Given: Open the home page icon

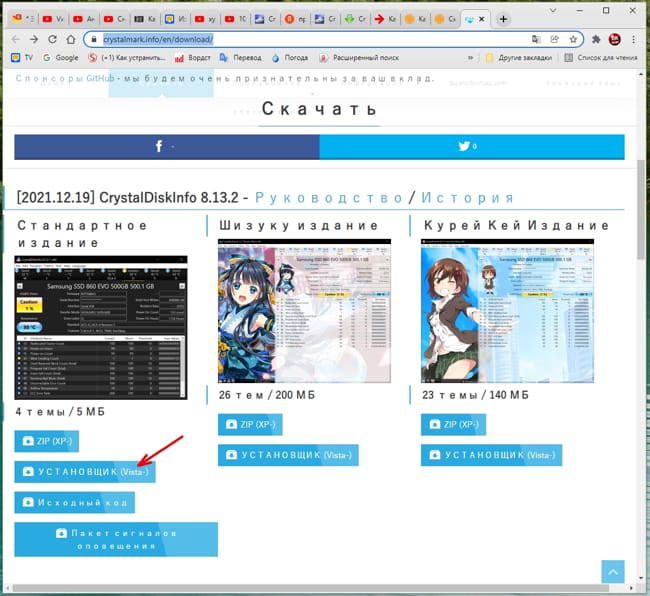Looking at the screenshot, I should [x=71, y=39].
